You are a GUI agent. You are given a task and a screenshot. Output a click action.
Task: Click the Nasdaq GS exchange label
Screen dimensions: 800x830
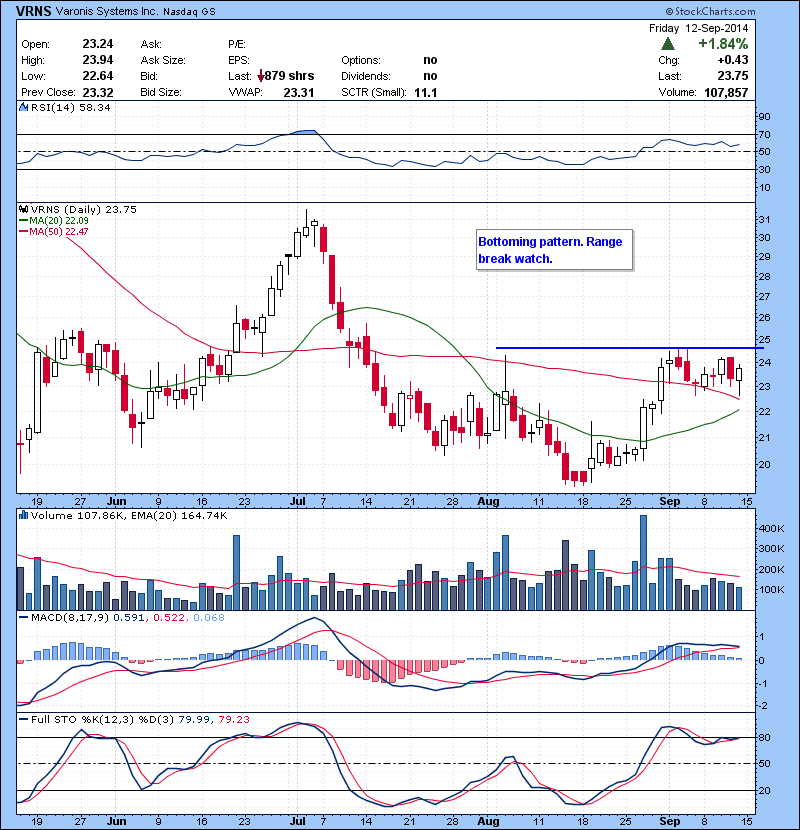click(189, 12)
